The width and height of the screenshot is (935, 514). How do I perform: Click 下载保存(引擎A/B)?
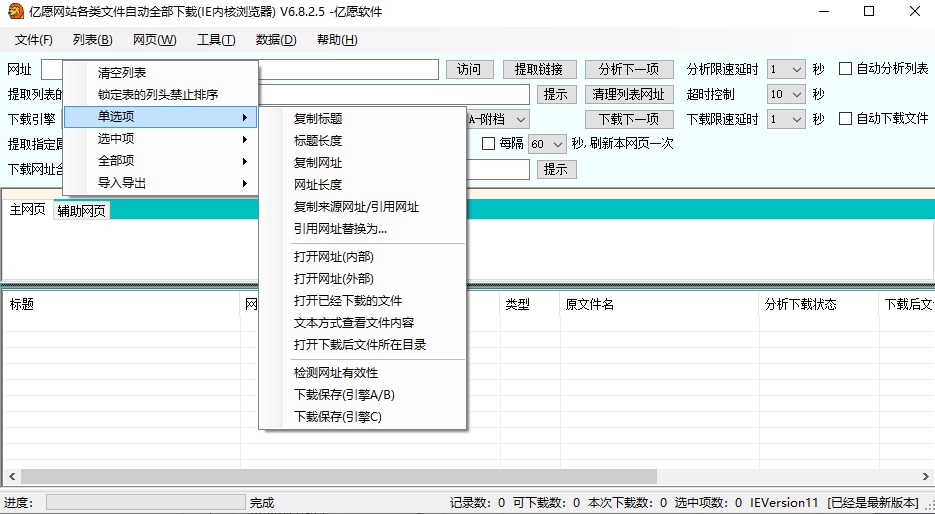[363, 395]
